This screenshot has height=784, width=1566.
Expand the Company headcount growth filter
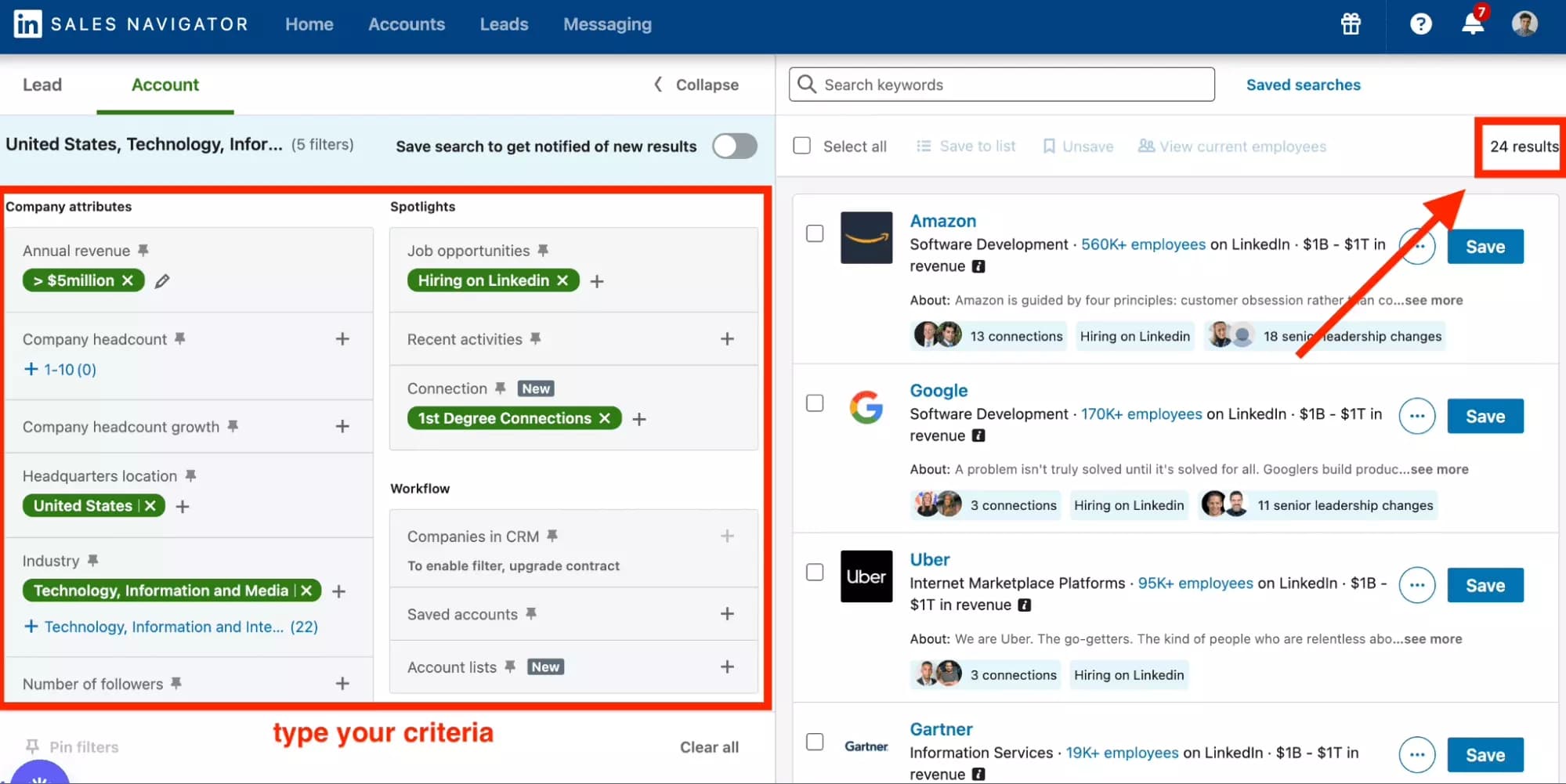coord(342,426)
